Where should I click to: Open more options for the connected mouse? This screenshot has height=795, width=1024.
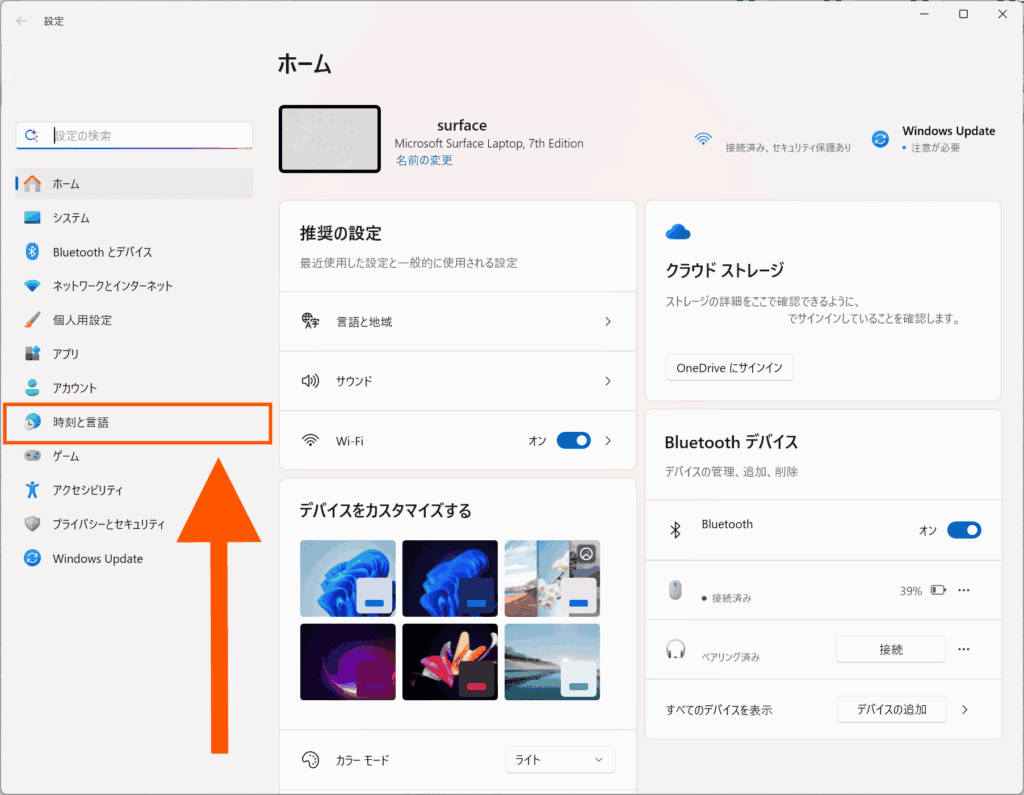pyautogui.click(x=964, y=590)
